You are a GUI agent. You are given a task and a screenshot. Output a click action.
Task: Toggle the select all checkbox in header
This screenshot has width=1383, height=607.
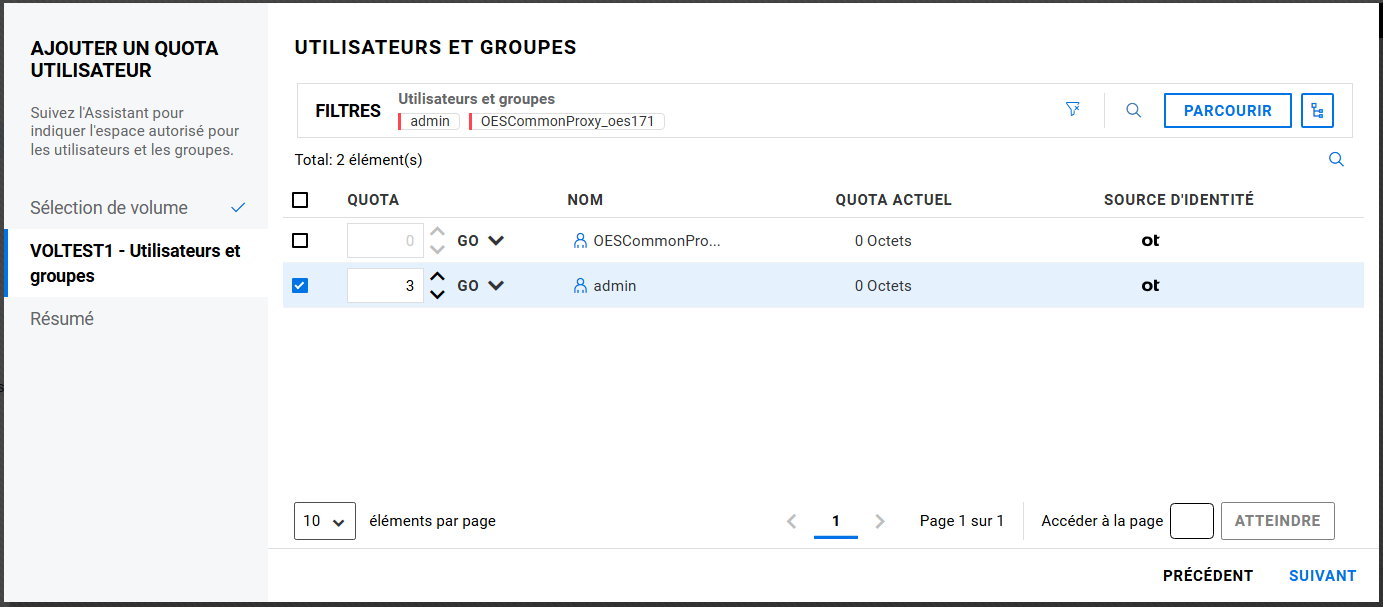pos(300,200)
